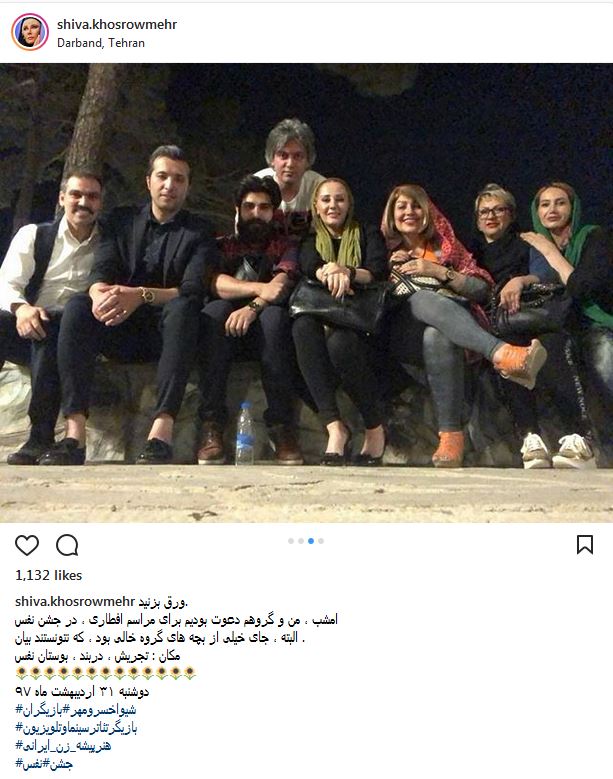Open comments with the speech bubble icon

(67, 545)
